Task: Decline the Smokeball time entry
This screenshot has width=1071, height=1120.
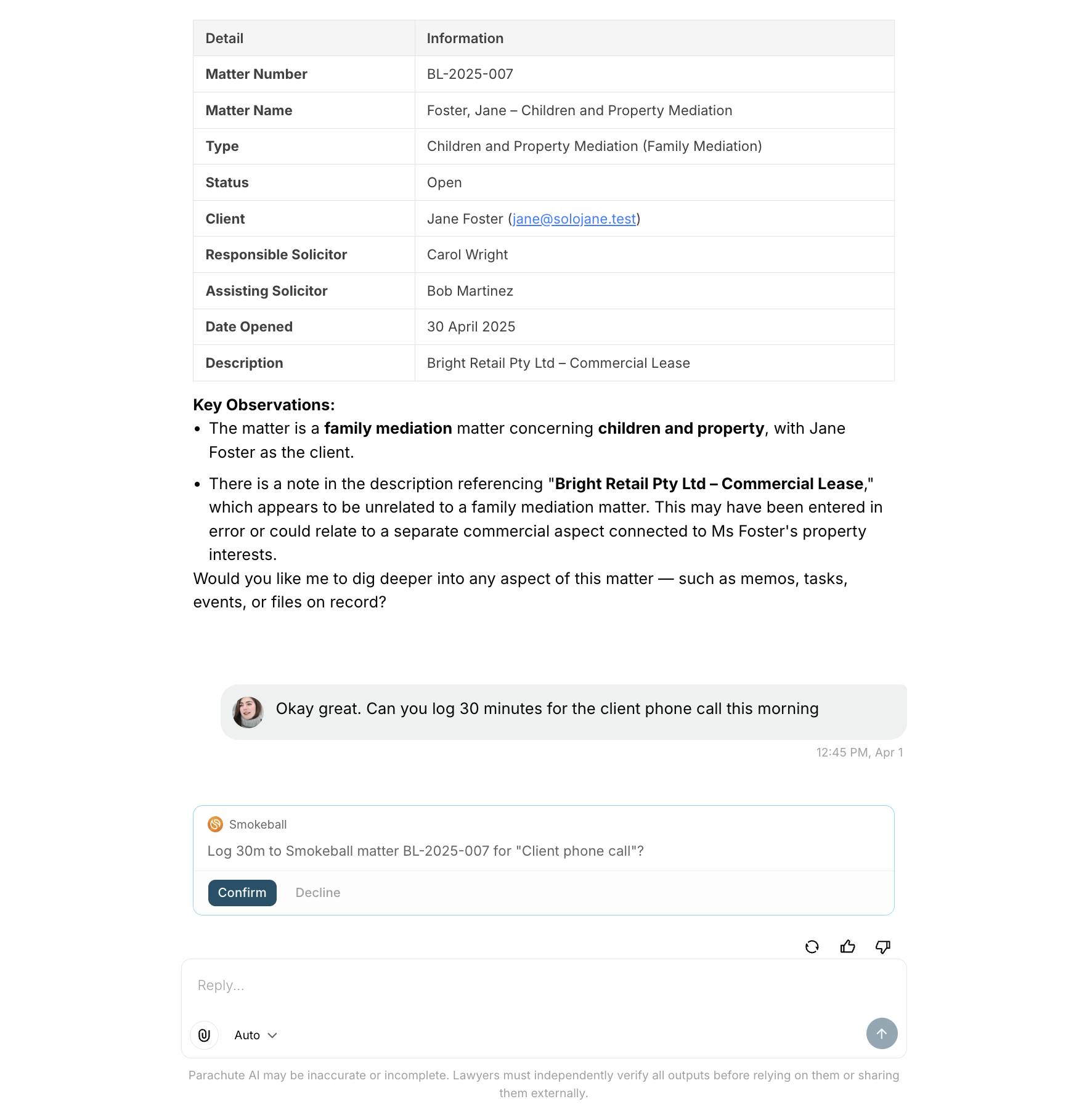Action: click(x=318, y=893)
